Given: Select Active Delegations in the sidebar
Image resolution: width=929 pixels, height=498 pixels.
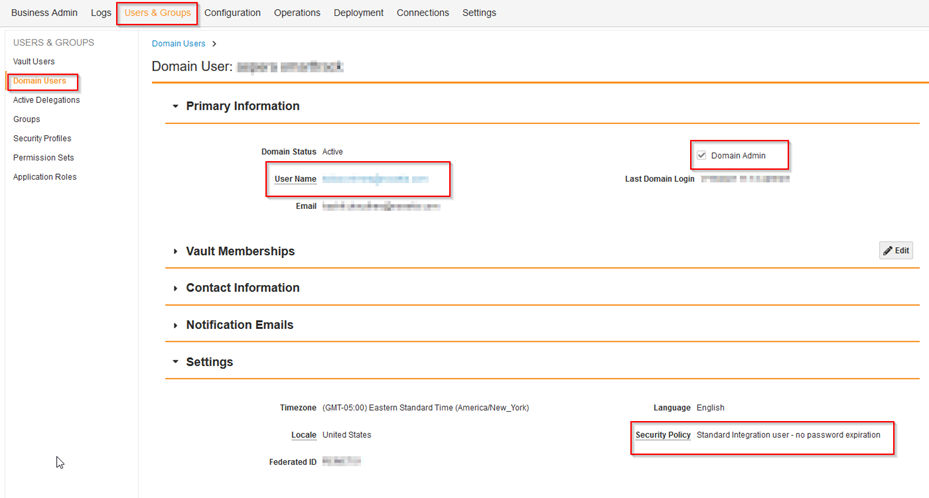Looking at the screenshot, I should tap(46, 100).
